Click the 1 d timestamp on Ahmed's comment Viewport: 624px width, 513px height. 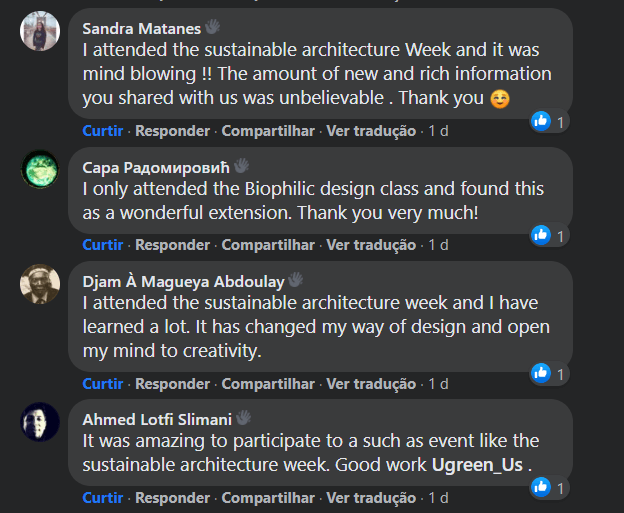click(438, 497)
